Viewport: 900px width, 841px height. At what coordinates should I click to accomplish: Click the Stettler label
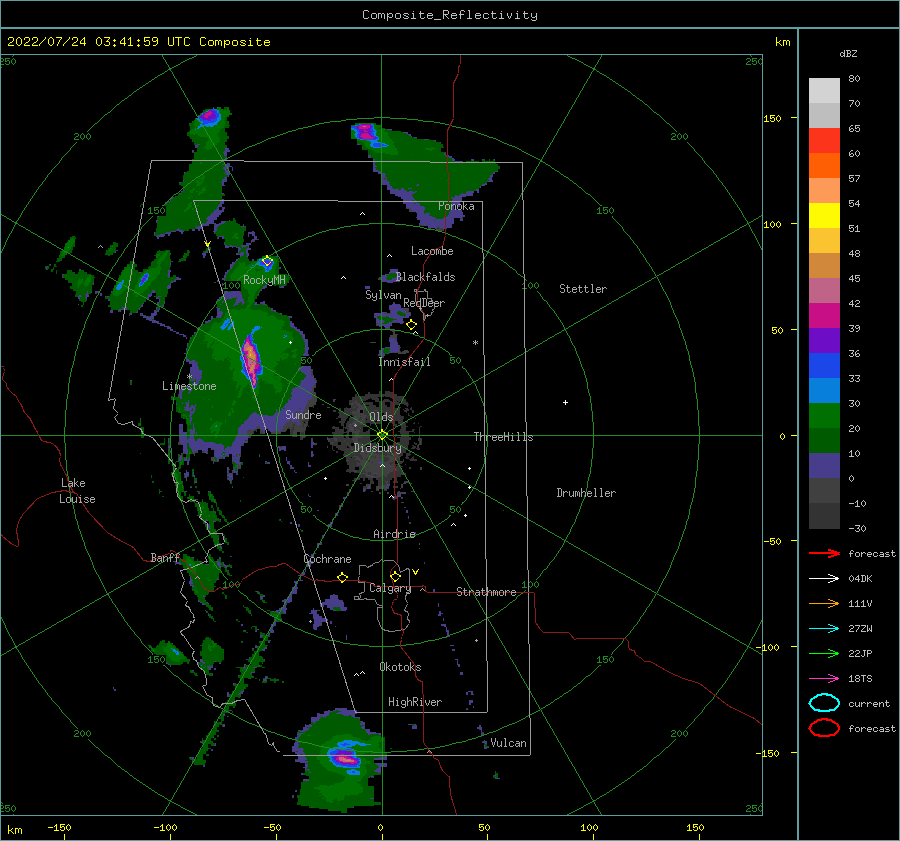click(583, 289)
